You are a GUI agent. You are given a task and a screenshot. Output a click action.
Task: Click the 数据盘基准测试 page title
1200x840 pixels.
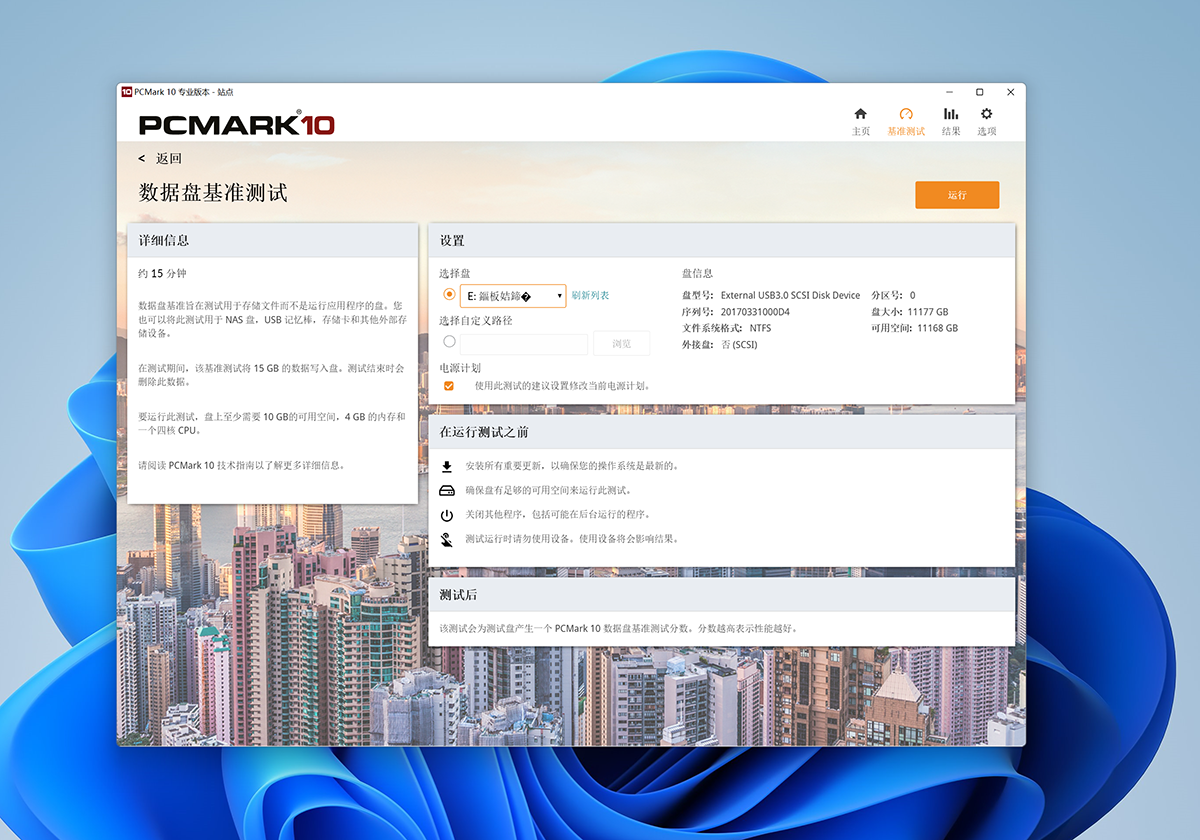[x=213, y=193]
